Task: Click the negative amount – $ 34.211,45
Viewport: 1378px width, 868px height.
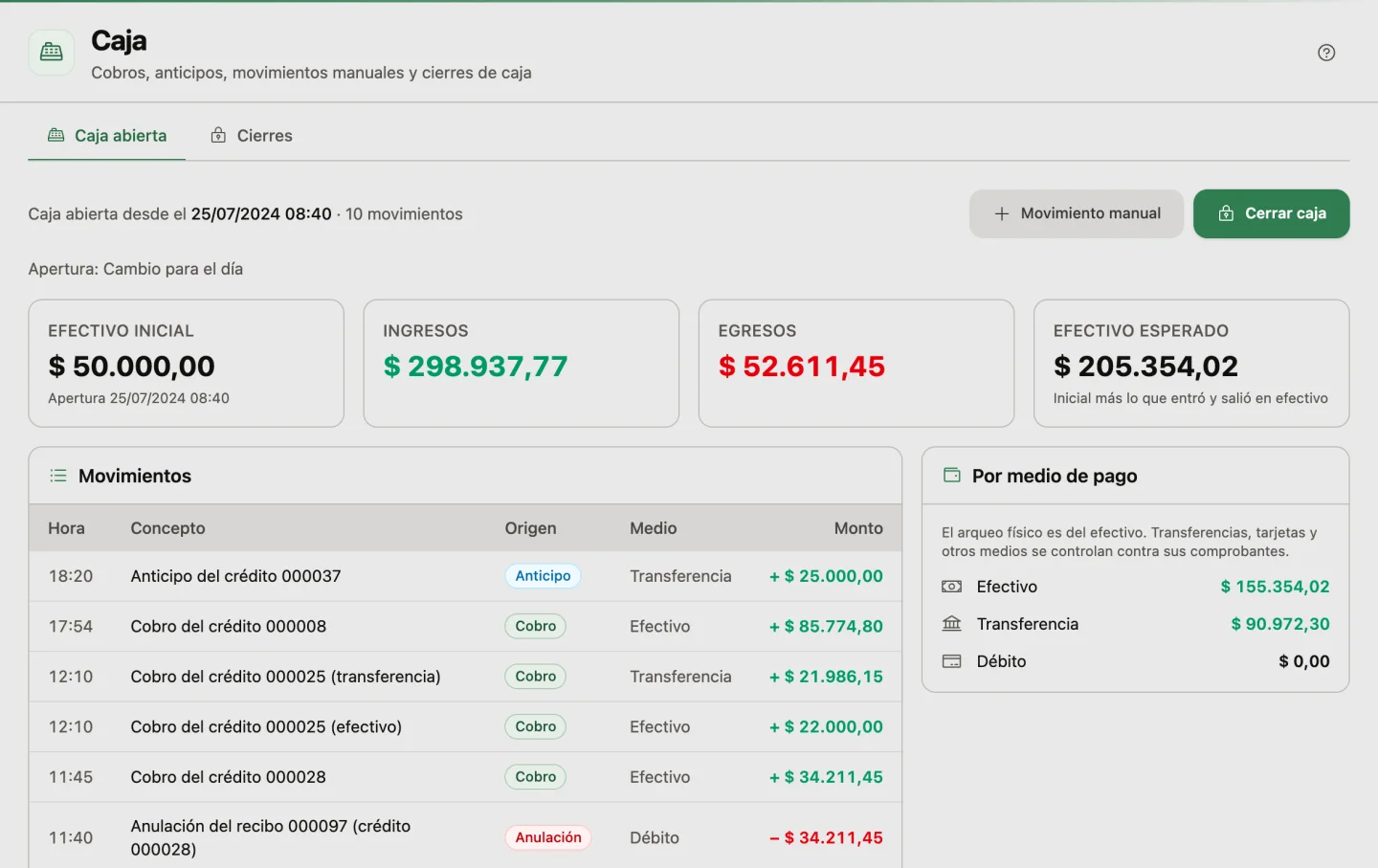Action: pos(826,837)
